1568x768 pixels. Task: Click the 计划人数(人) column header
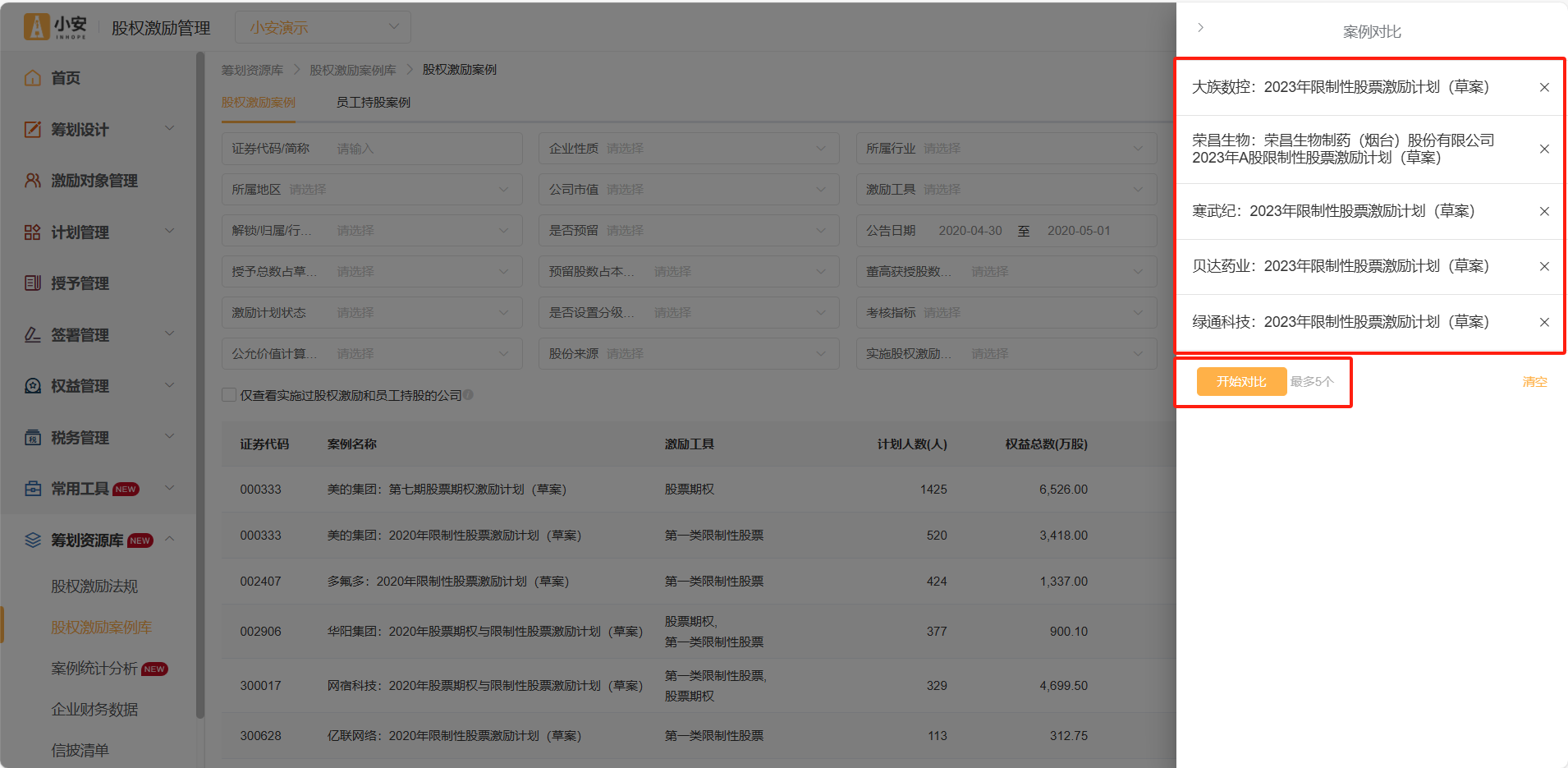912,444
